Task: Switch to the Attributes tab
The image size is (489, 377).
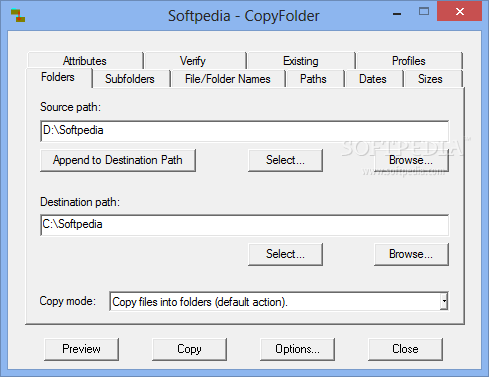Action: 85,61
